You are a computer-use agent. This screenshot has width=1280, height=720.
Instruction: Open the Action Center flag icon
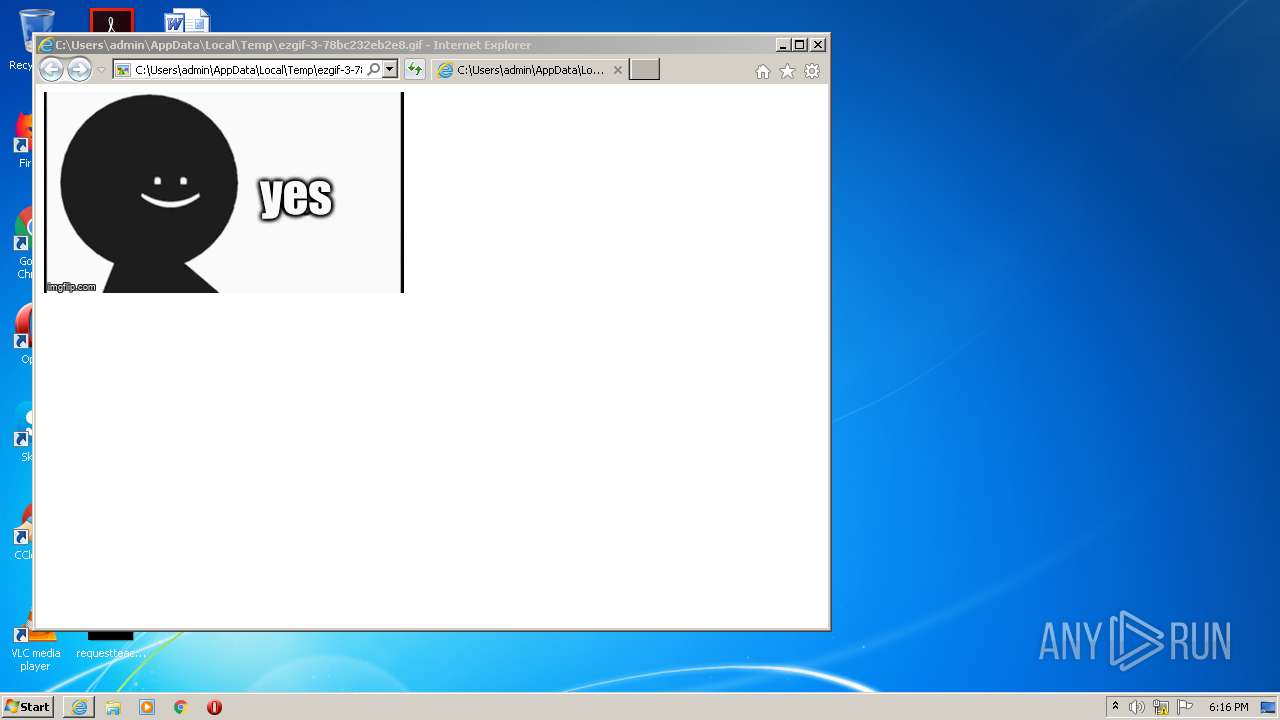(1185, 707)
